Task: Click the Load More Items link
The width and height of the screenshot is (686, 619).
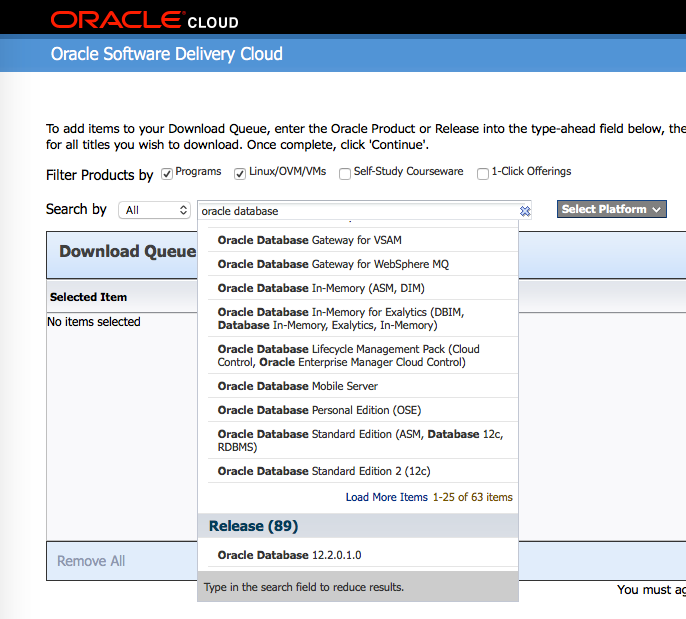Action: pyautogui.click(x=386, y=497)
